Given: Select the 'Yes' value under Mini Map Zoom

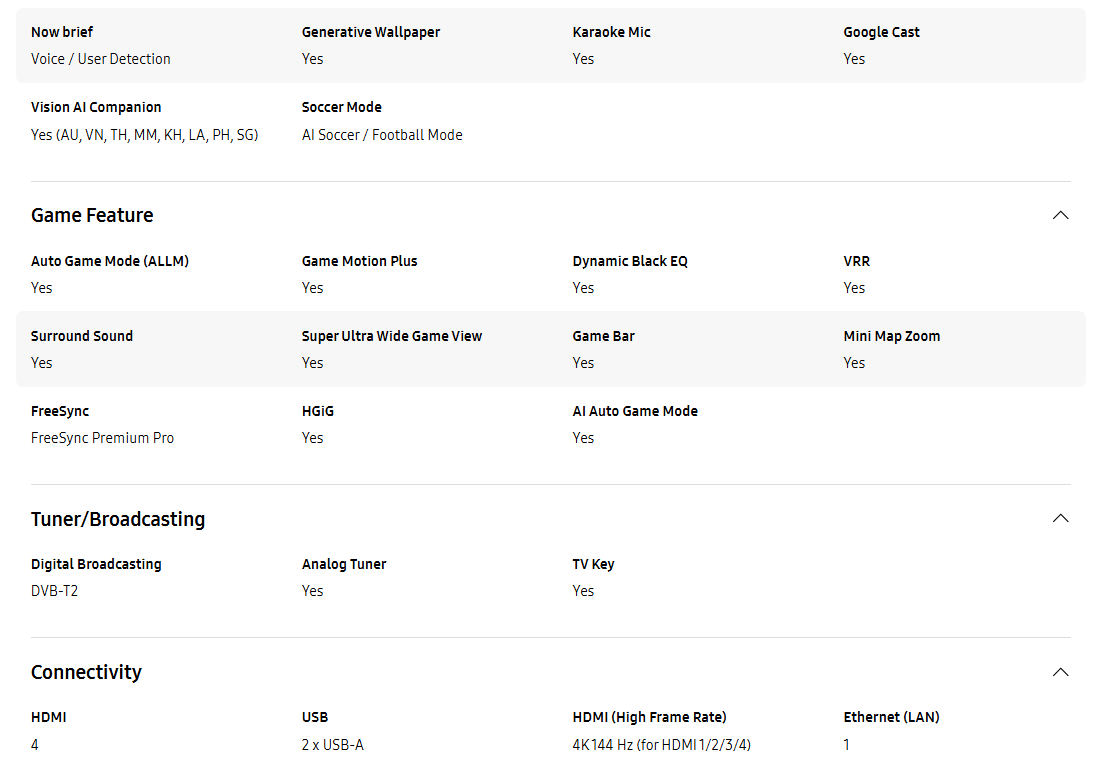Looking at the screenshot, I should click(x=854, y=363).
